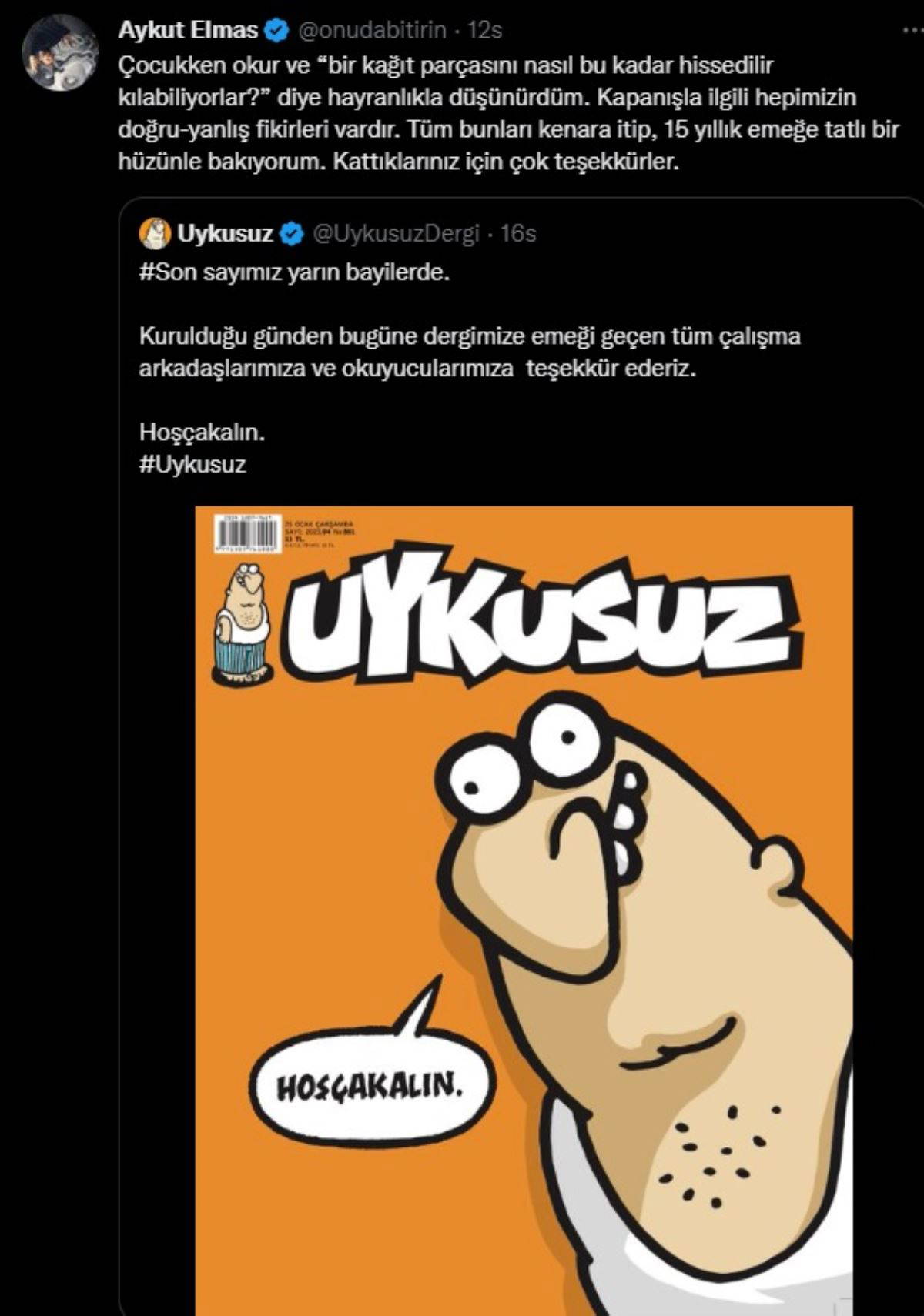Screen dimensions: 924x1316
Task: Open the 16s timestamp on quoted tweet
Action: click(518, 233)
